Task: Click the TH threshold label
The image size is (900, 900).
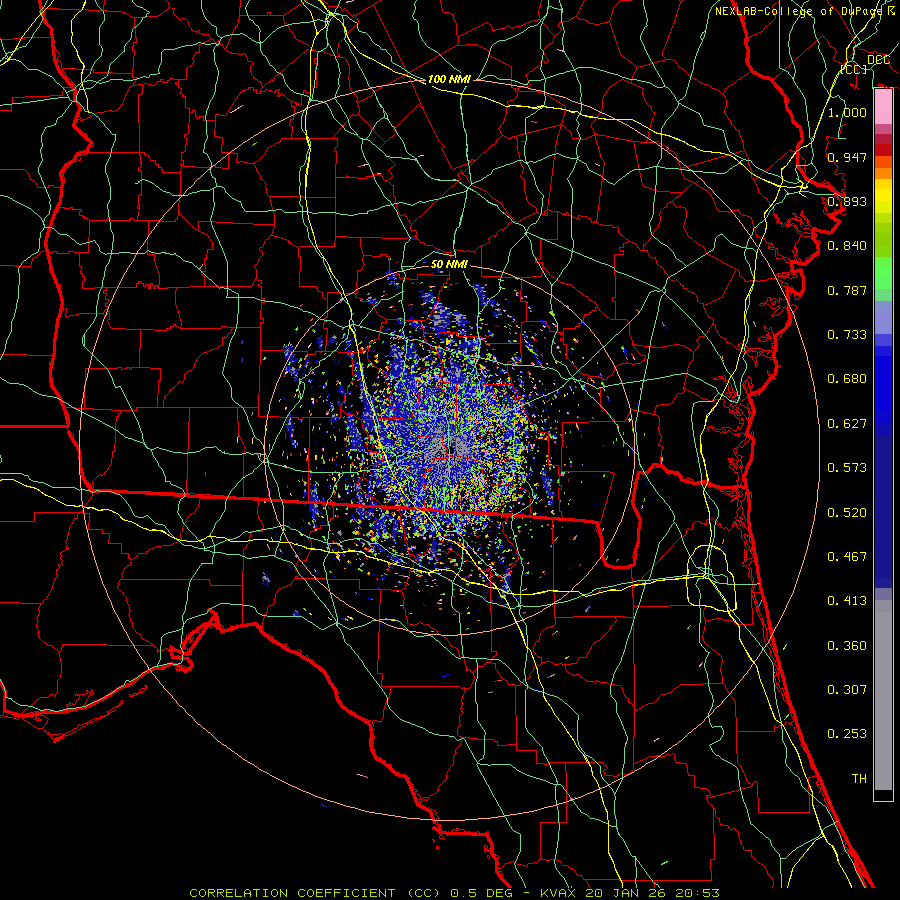Action: coord(859,779)
